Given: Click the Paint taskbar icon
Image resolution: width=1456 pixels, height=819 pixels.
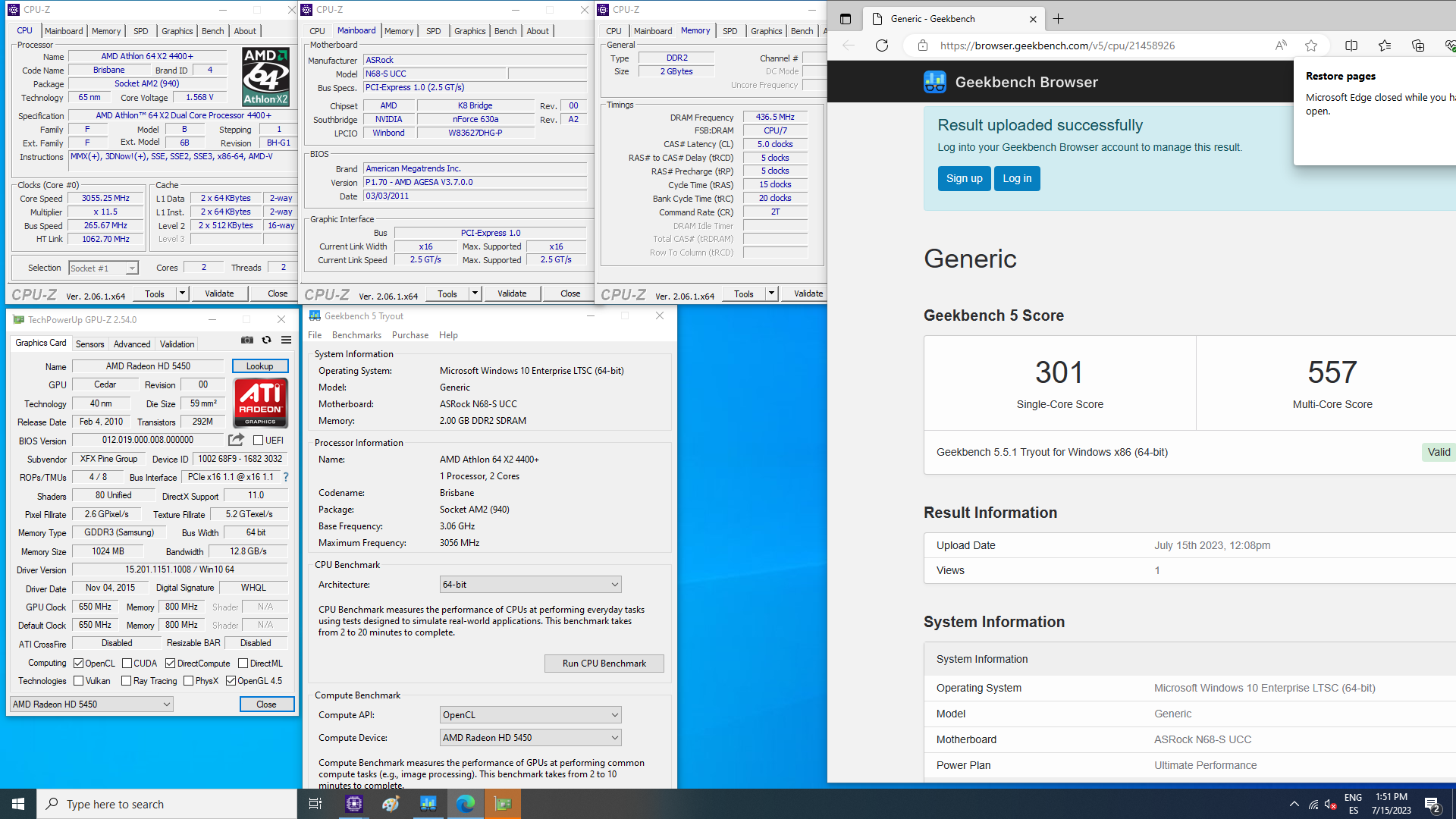Looking at the screenshot, I should pyautogui.click(x=391, y=804).
